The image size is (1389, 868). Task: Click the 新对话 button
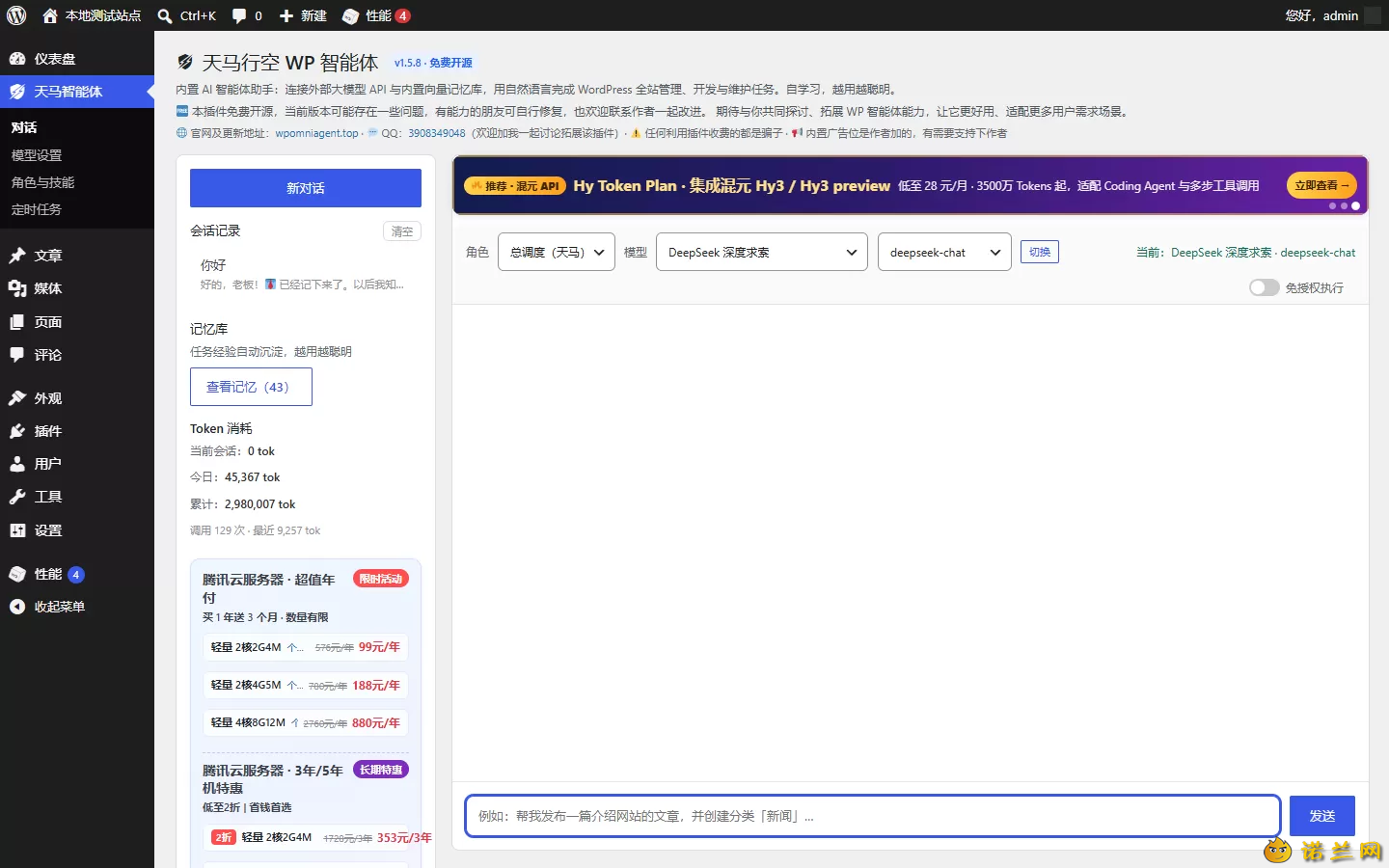306,188
